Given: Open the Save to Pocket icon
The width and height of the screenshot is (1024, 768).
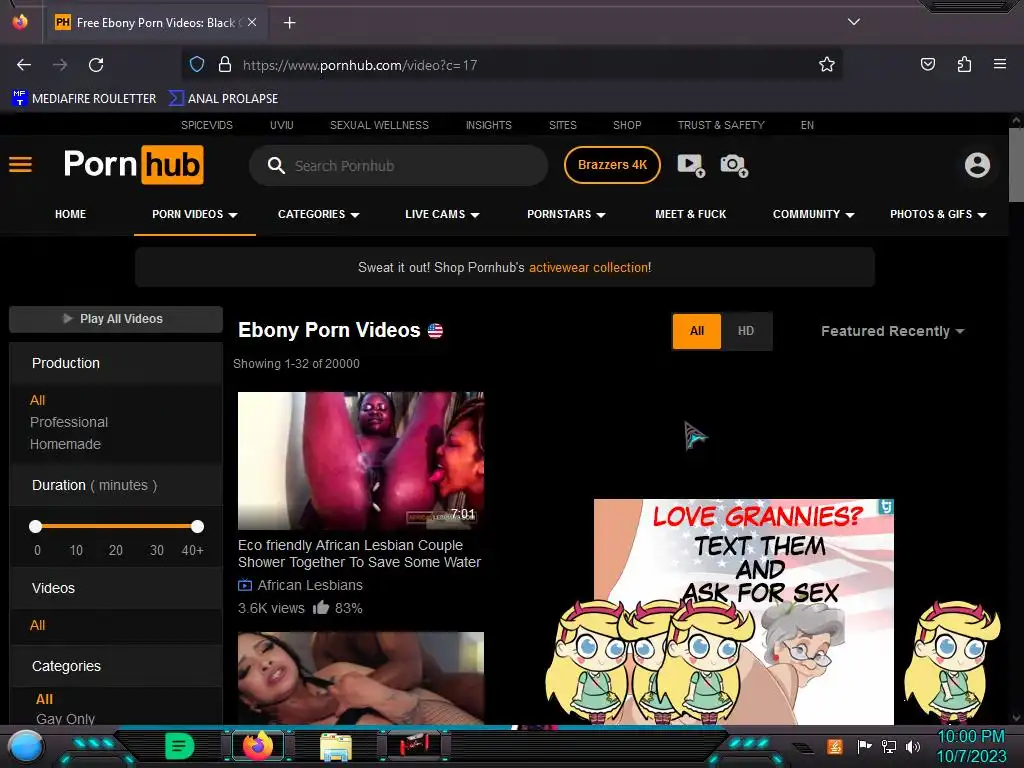Looking at the screenshot, I should click(x=928, y=64).
